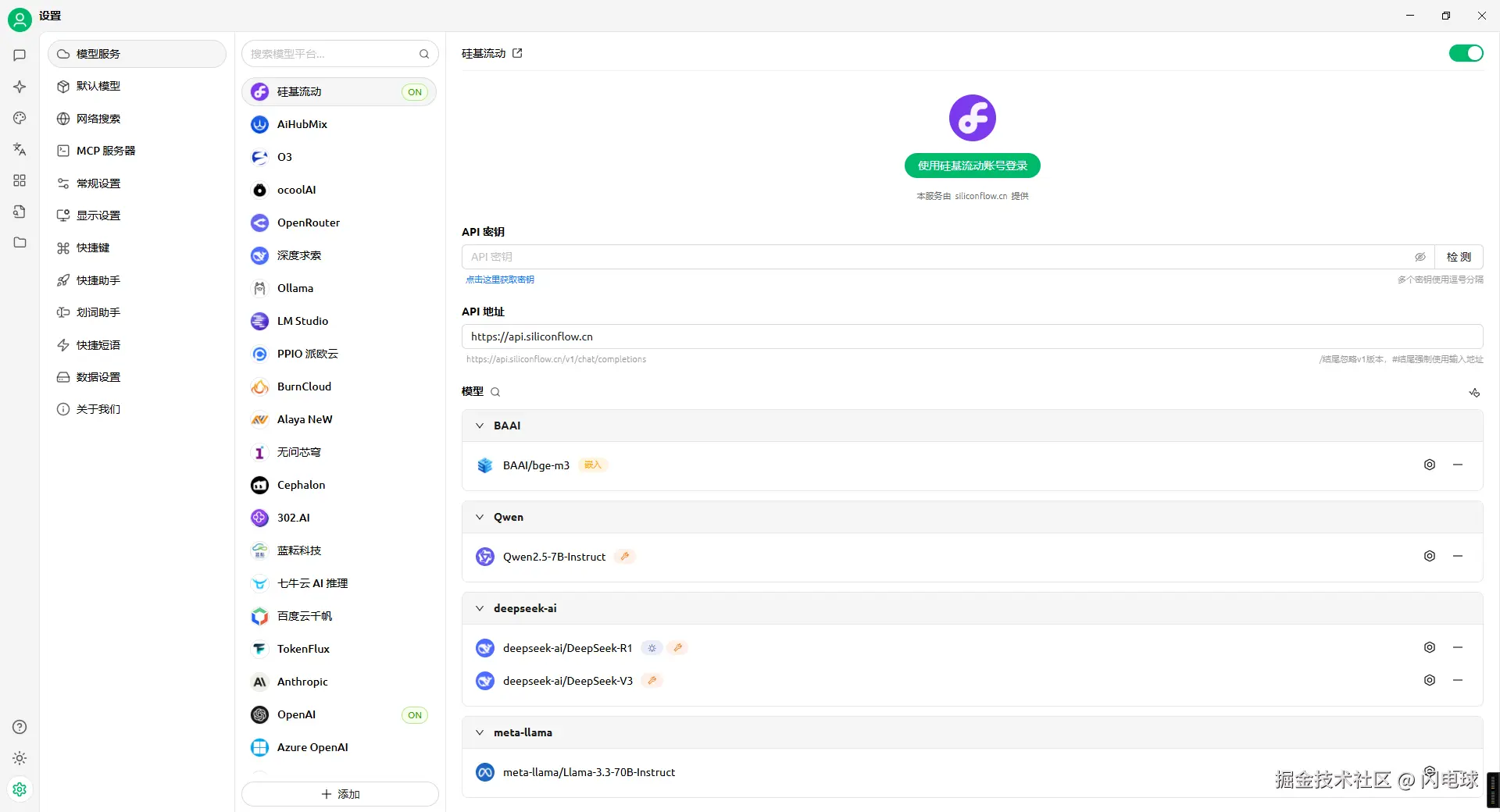Click the 点击这里获取密钥 link
This screenshot has height=812, width=1500.
500,280
